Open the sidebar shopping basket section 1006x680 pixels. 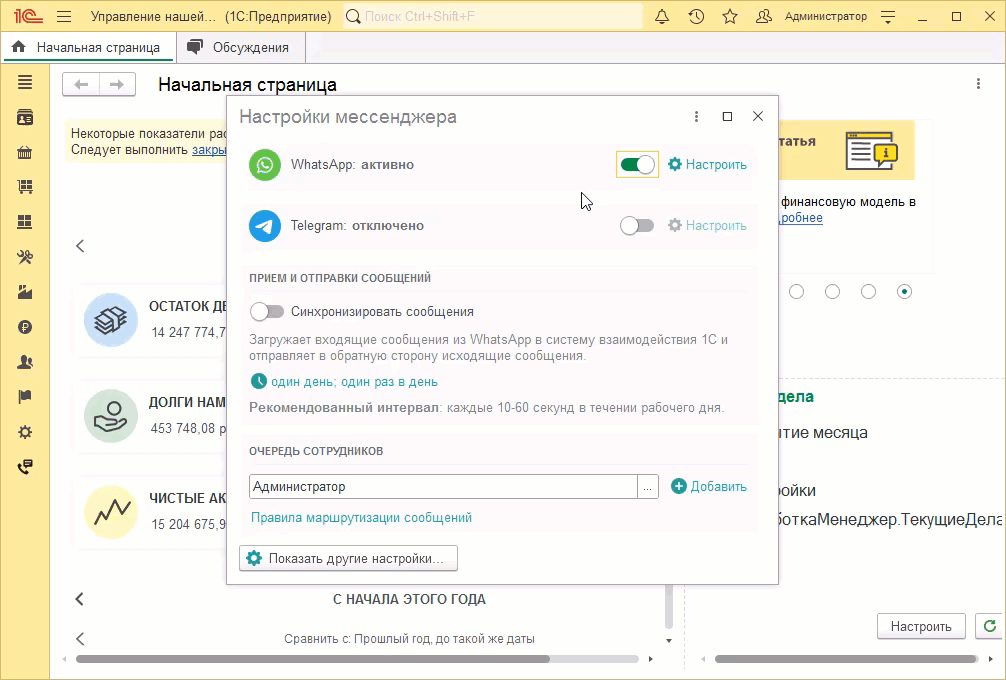25,153
